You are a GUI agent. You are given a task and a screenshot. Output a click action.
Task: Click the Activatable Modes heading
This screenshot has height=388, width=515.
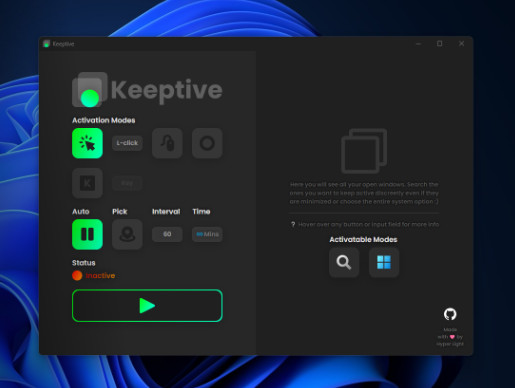point(363,240)
